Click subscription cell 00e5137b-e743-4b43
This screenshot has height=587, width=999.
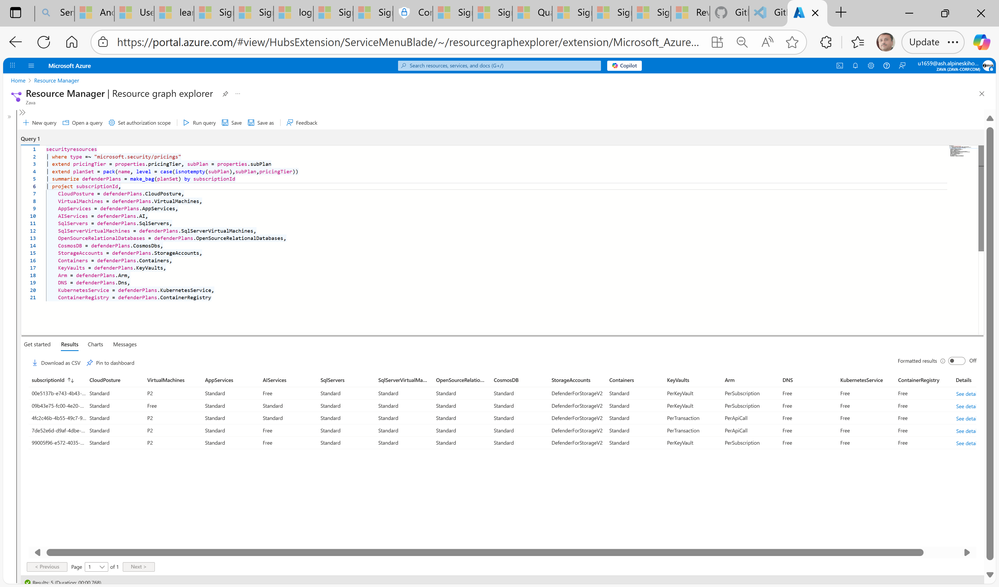[x=57, y=393]
